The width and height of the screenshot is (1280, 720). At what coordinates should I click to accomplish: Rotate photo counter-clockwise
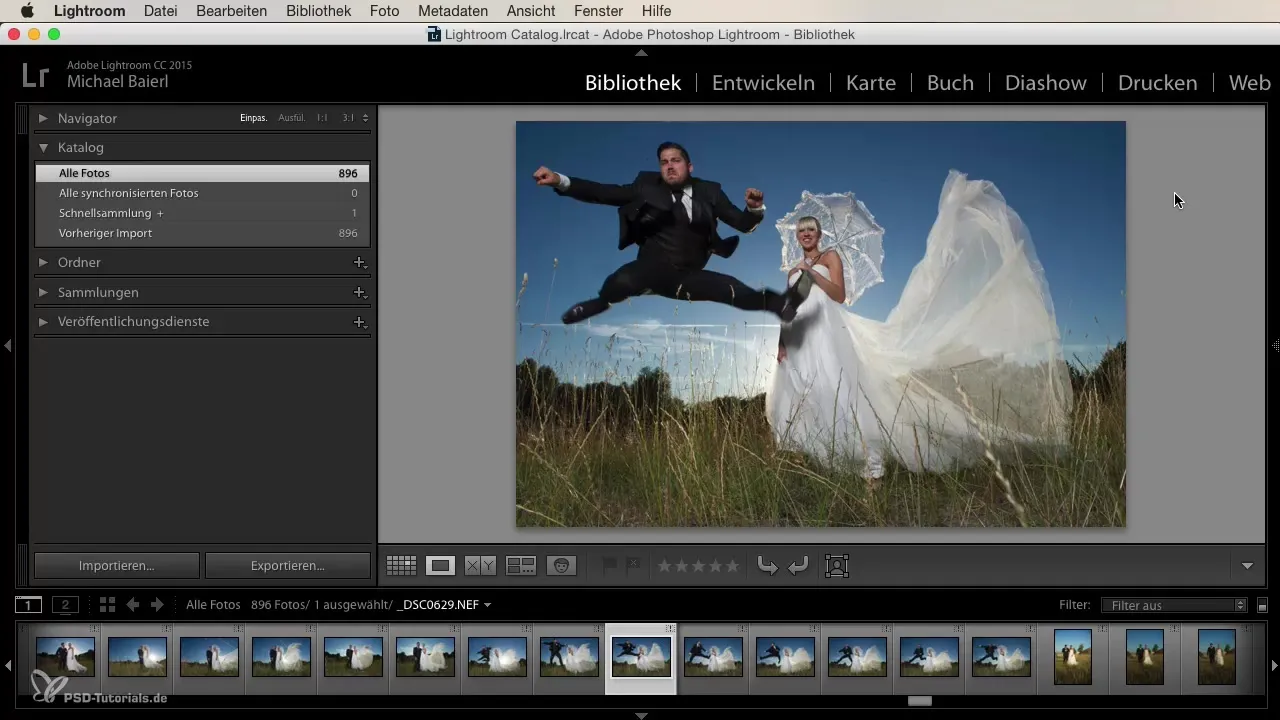coord(767,566)
